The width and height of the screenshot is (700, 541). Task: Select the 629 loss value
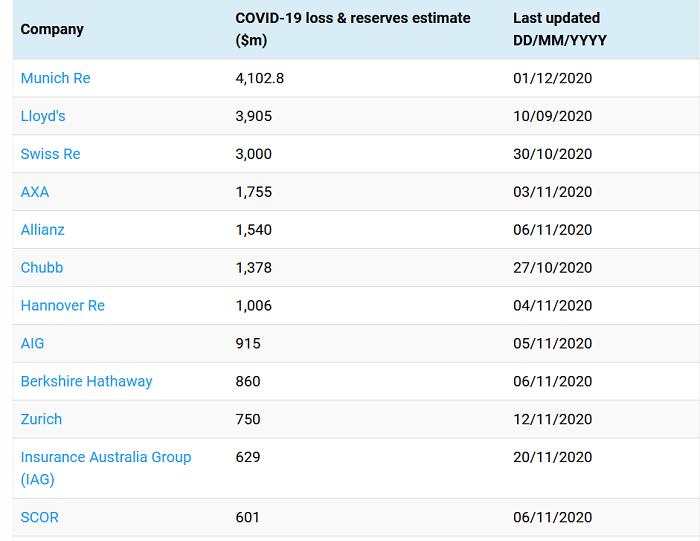(x=248, y=458)
